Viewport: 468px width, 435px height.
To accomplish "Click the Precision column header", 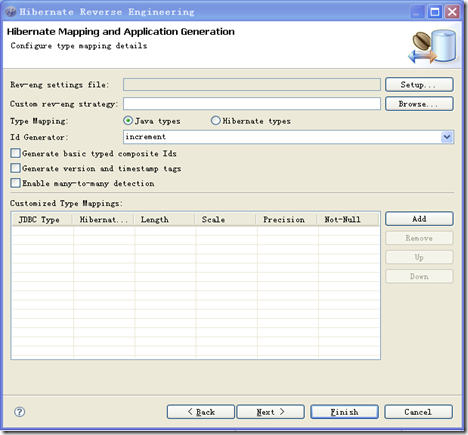I will pyautogui.click(x=287, y=220).
